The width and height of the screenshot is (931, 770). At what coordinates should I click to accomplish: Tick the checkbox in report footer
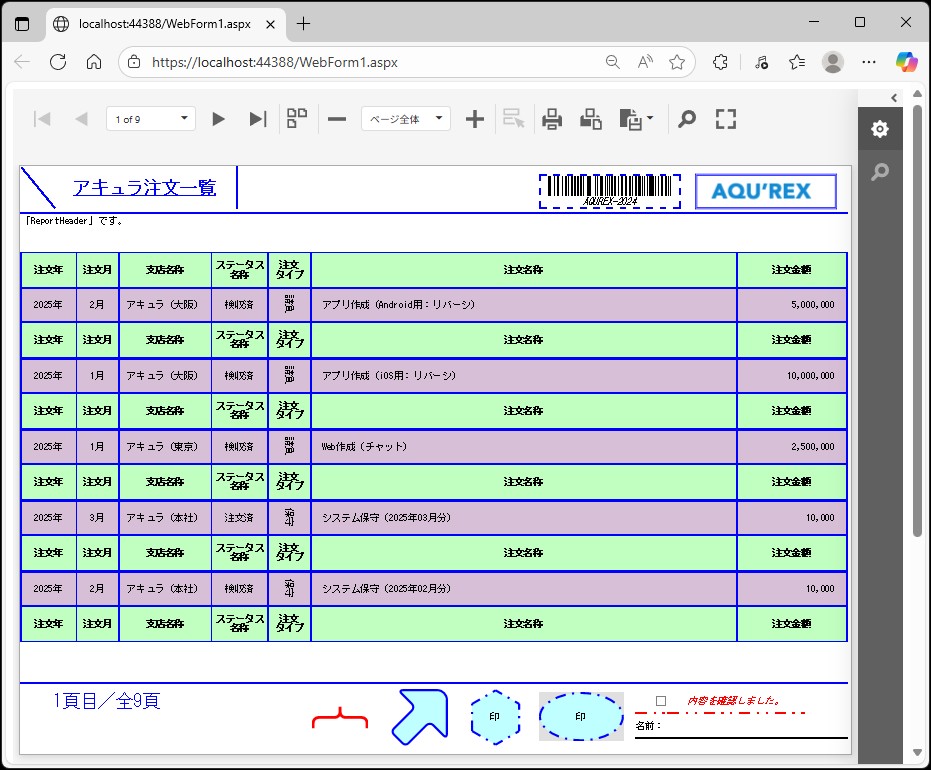(x=661, y=701)
